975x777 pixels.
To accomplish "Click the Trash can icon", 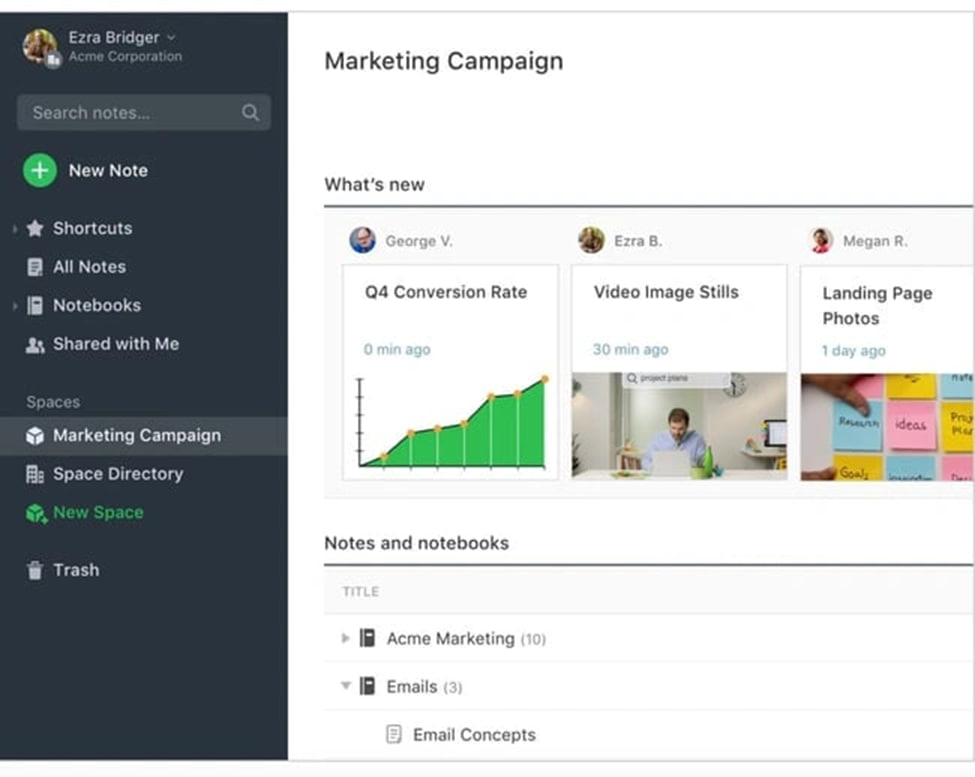I will 35,570.
